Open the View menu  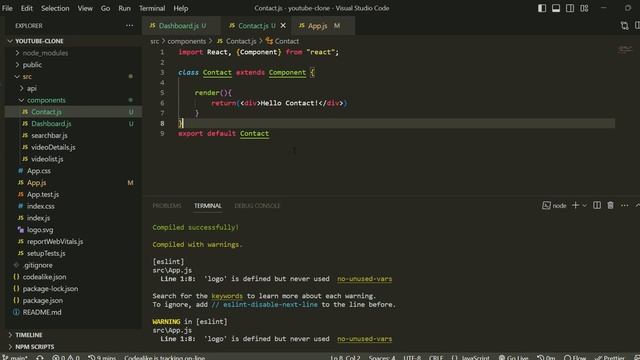tap(85, 8)
